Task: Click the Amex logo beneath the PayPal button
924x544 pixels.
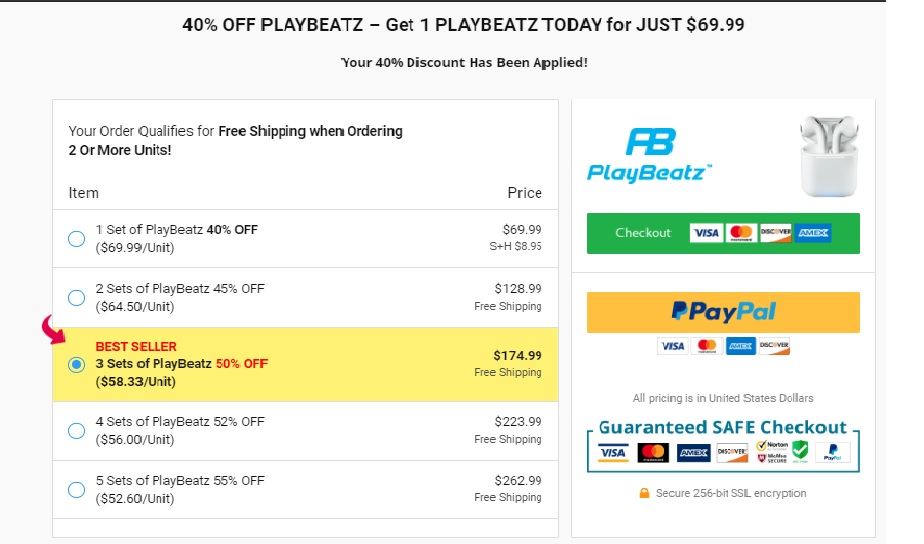Action: tap(740, 346)
